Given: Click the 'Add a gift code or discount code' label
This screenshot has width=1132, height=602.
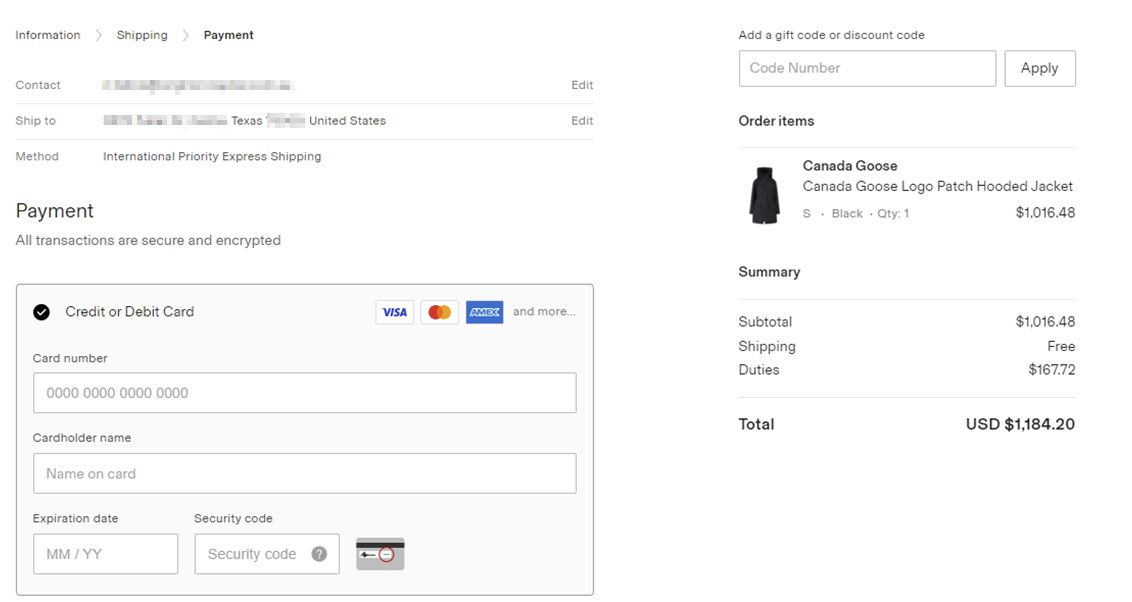Looking at the screenshot, I should pyautogui.click(x=832, y=35).
